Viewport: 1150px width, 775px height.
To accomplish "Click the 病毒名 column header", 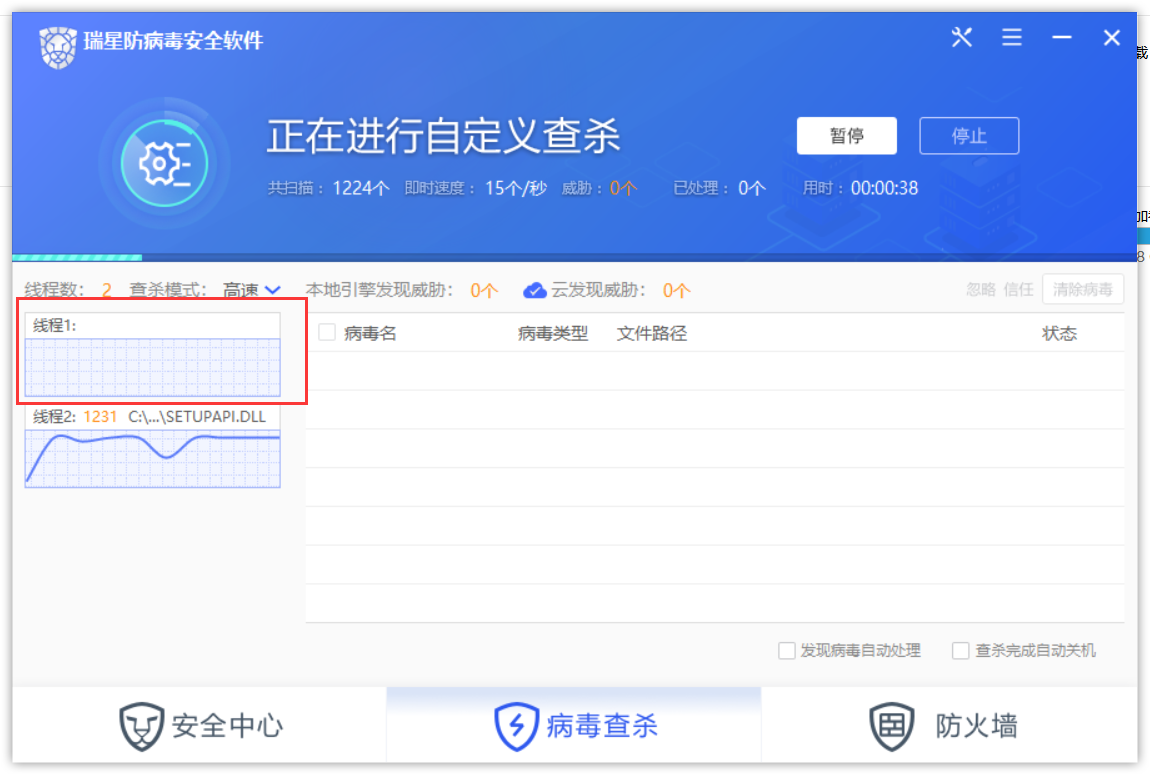I will 370,334.
